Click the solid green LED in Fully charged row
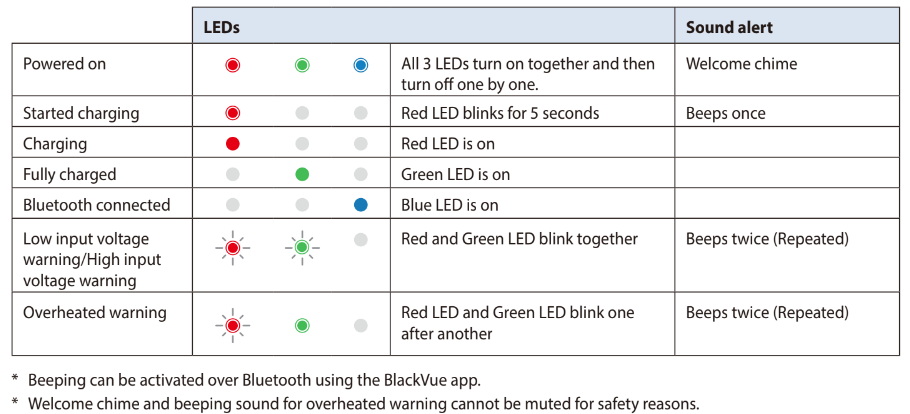The width and height of the screenshot is (910, 414). point(302,174)
